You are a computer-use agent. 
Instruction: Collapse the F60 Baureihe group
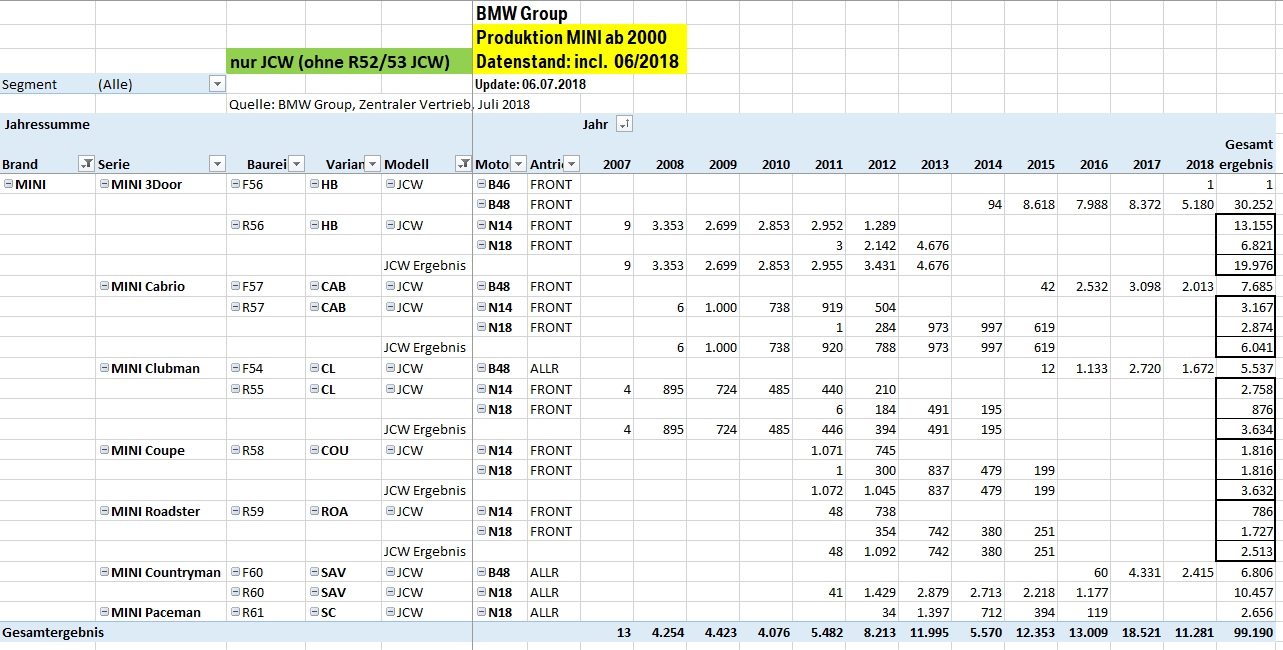[235, 572]
